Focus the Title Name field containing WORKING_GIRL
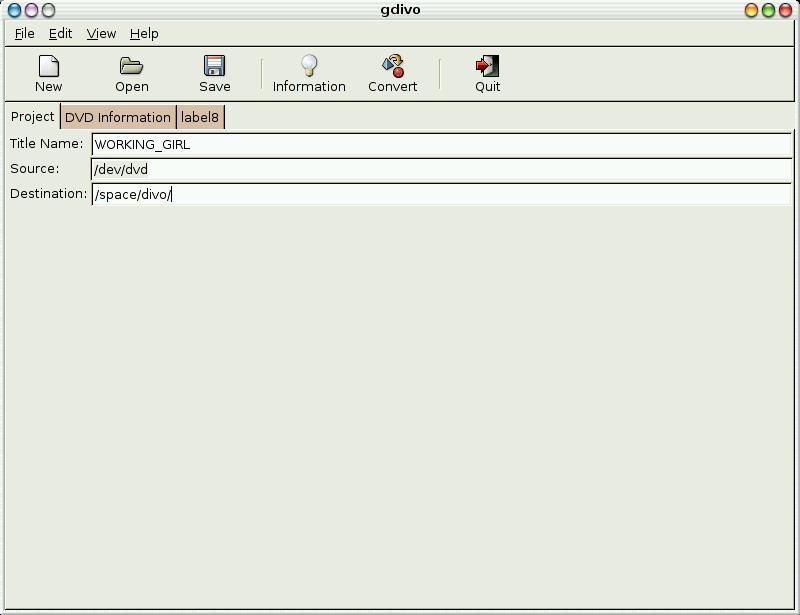 pos(441,144)
